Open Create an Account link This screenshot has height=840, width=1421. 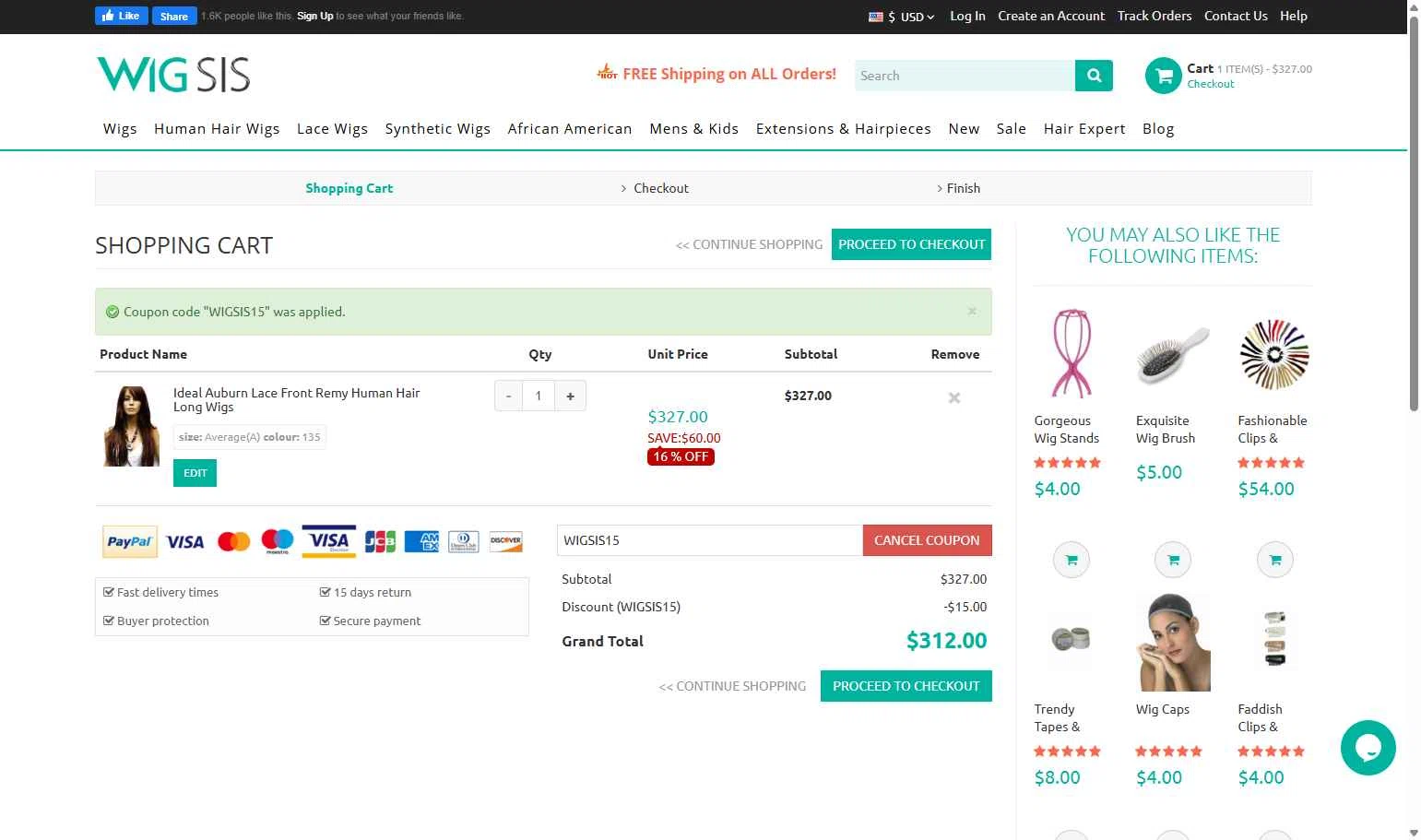pos(1051,16)
